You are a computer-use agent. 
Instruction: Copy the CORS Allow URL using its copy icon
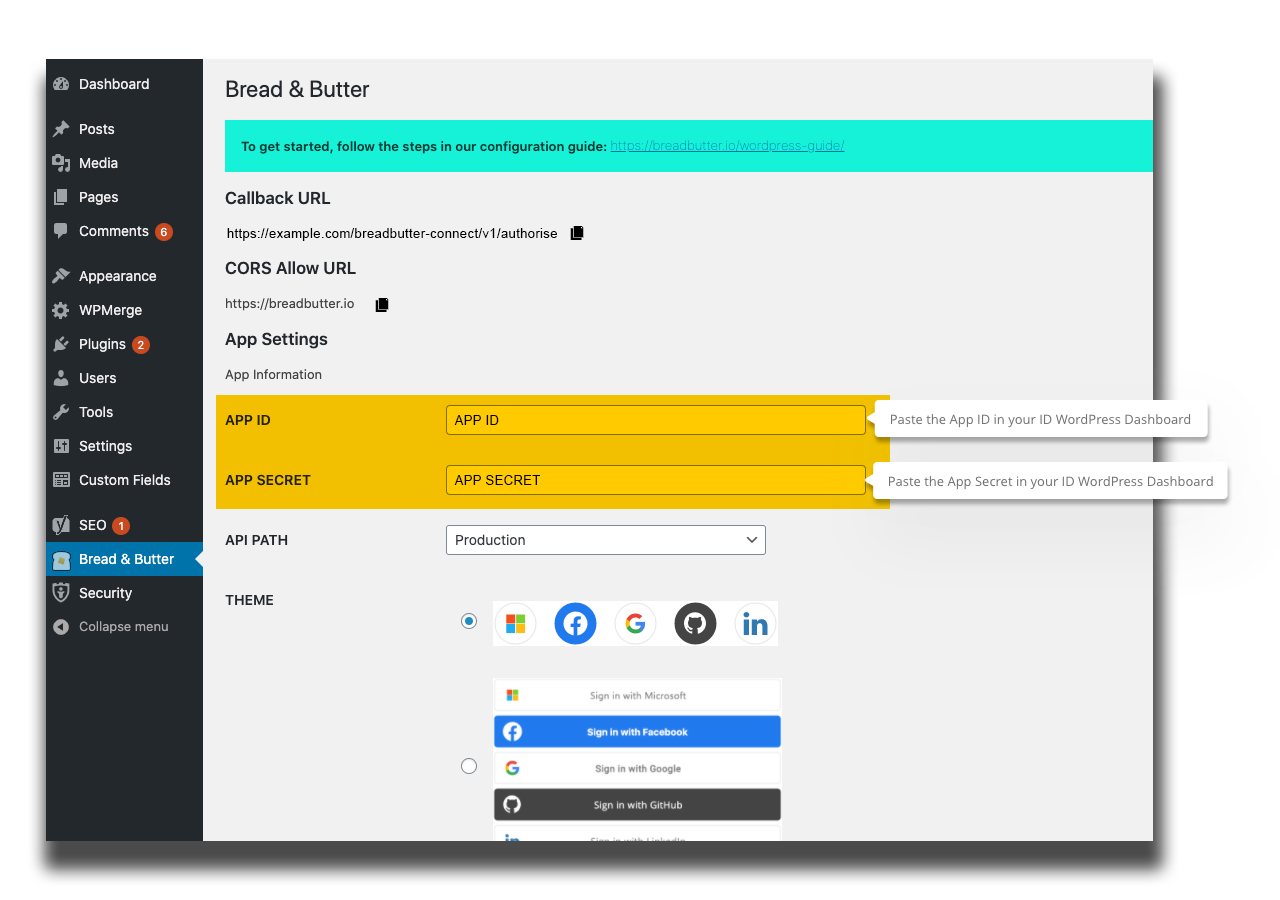pyautogui.click(x=381, y=304)
